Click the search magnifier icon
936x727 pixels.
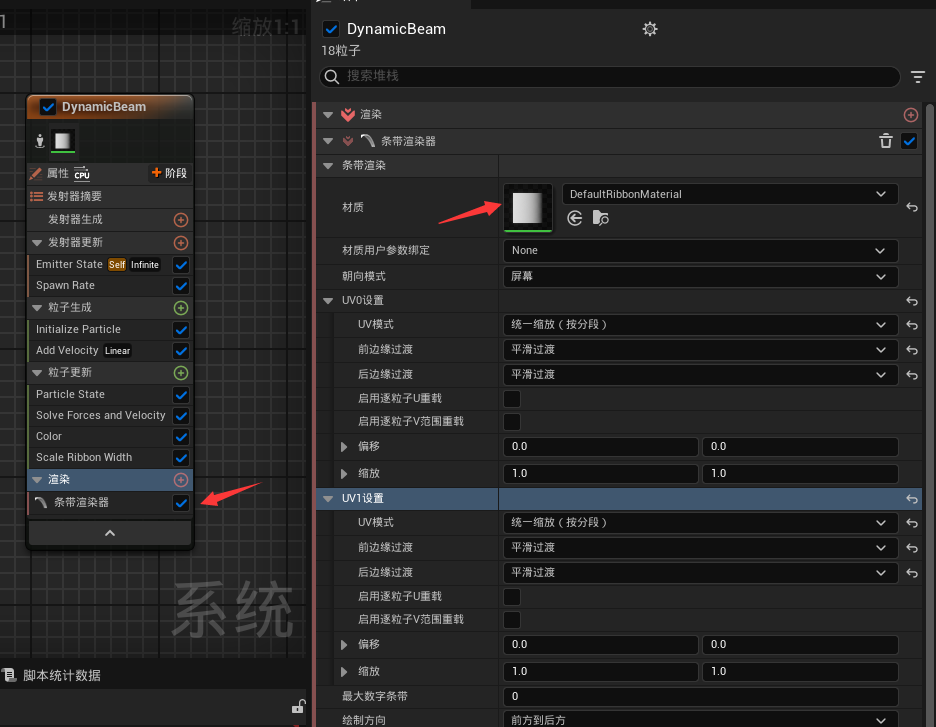pyautogui.click(x=331, y=76)
